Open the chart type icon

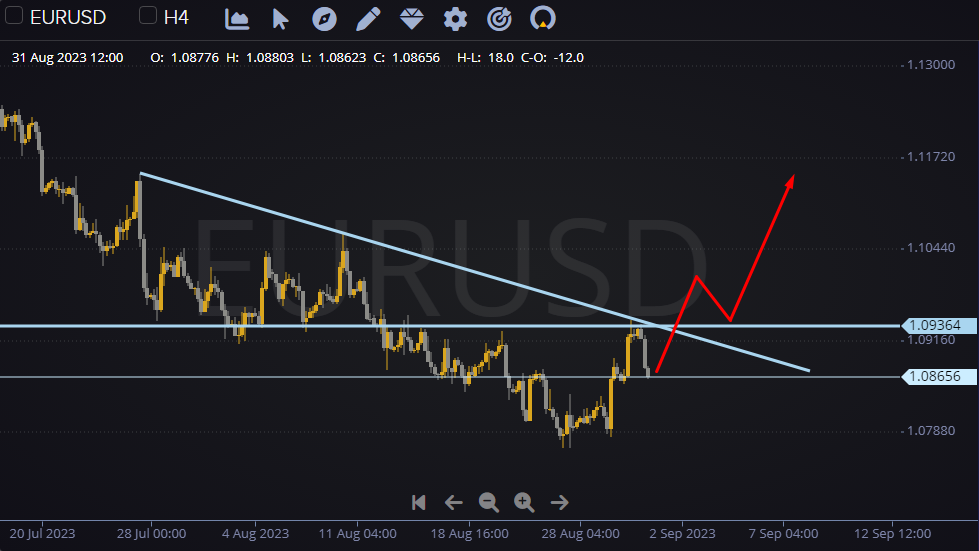click(237, 19)
